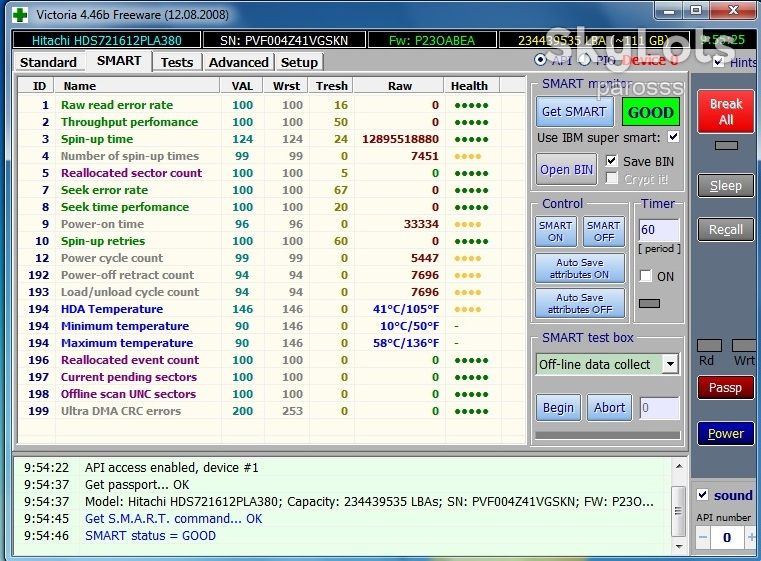Select the Spin-up time attribute
Screen dimensions: 761x561
coord(272,139)
